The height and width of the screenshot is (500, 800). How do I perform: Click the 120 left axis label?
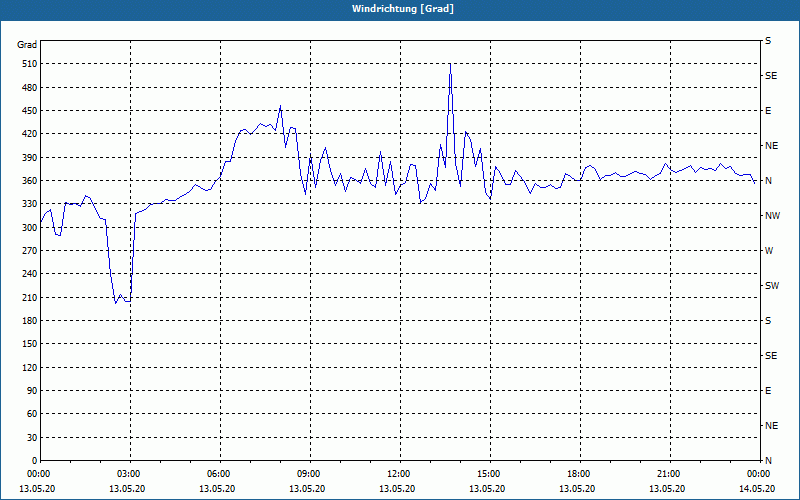click(x=30, y=367)
